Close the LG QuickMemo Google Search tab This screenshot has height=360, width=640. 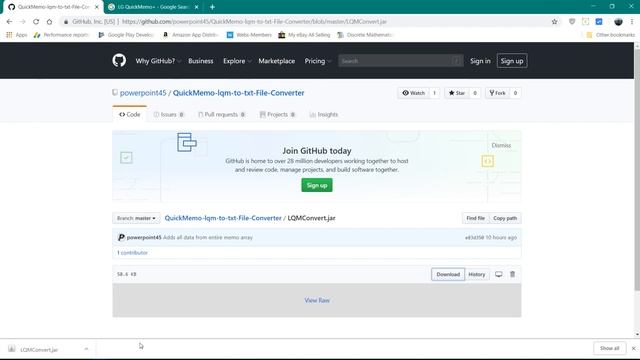click(196, 7)
